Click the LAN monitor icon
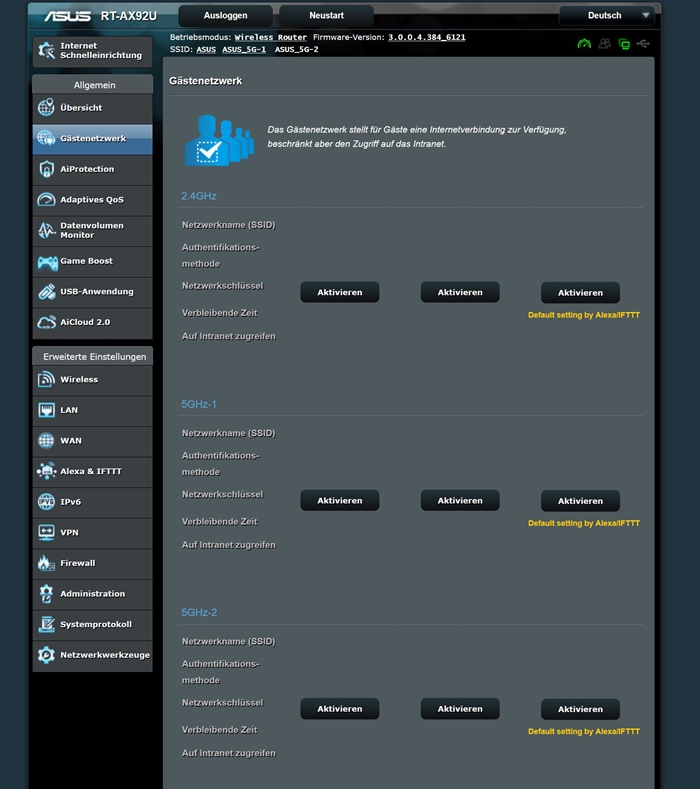 (x=46, y=410)
